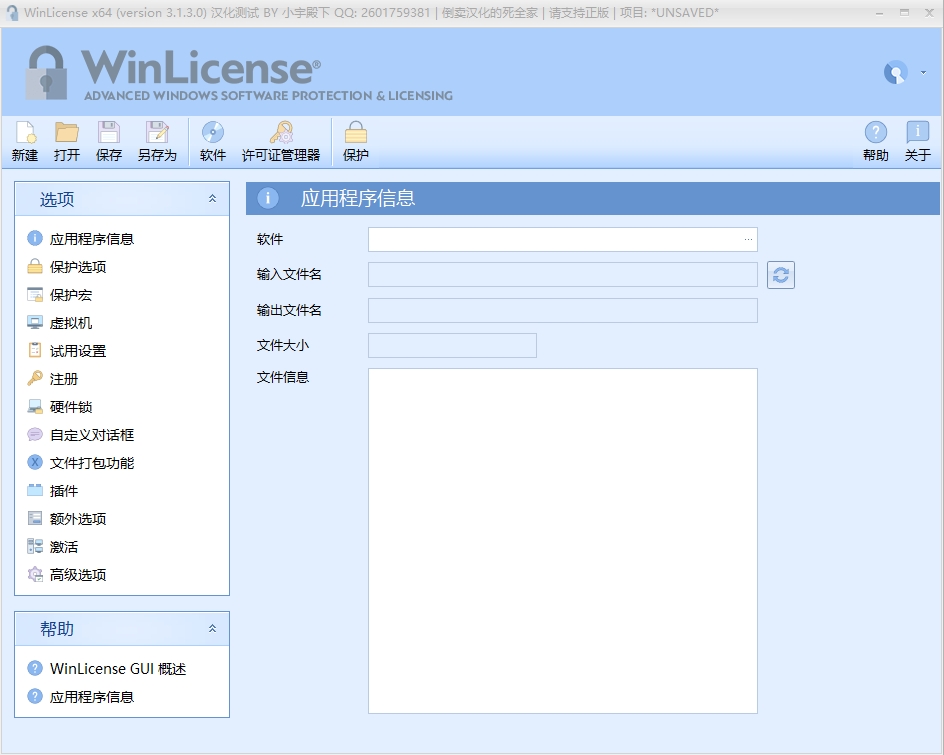
Task: Go to 保护宏 in the options list
Action: [60, 295]
